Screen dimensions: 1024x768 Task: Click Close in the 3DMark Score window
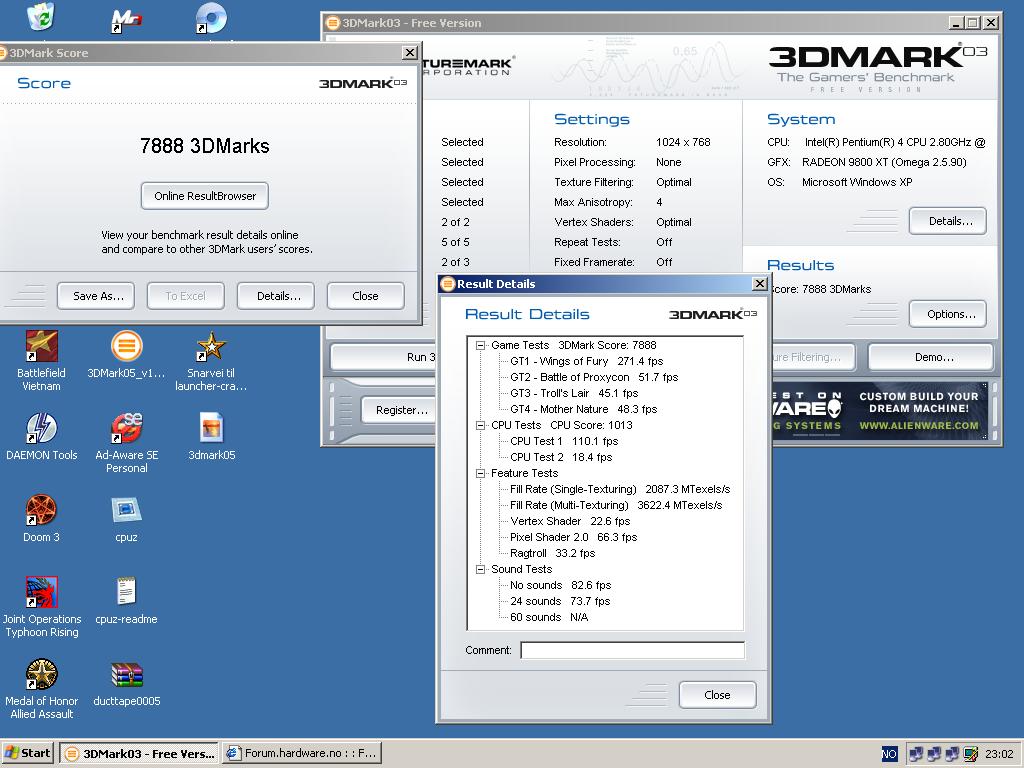[365, 296]
